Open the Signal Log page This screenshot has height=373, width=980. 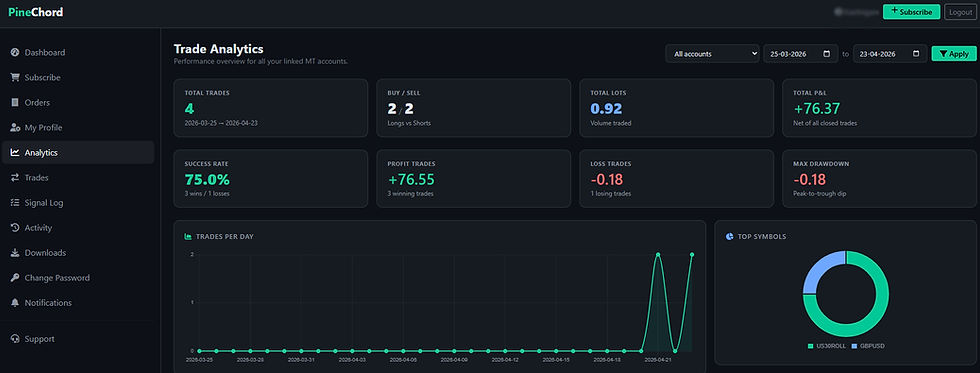coord(78,202)
